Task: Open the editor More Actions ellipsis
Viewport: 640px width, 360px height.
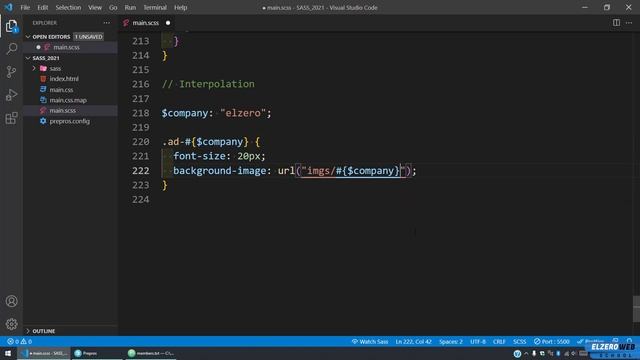Action: pos(629,23)
